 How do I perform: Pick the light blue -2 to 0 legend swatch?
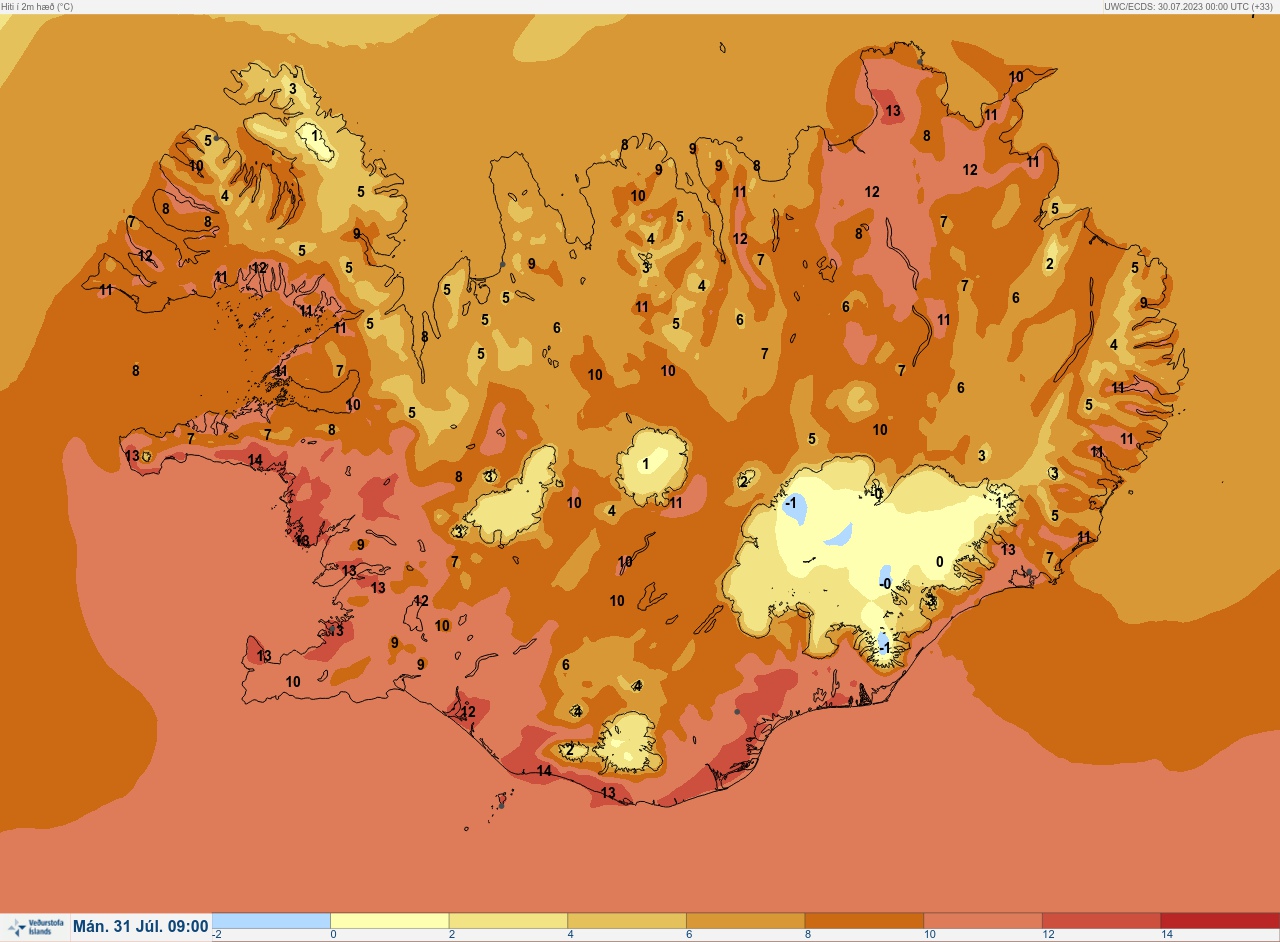(x=271, y=920)
